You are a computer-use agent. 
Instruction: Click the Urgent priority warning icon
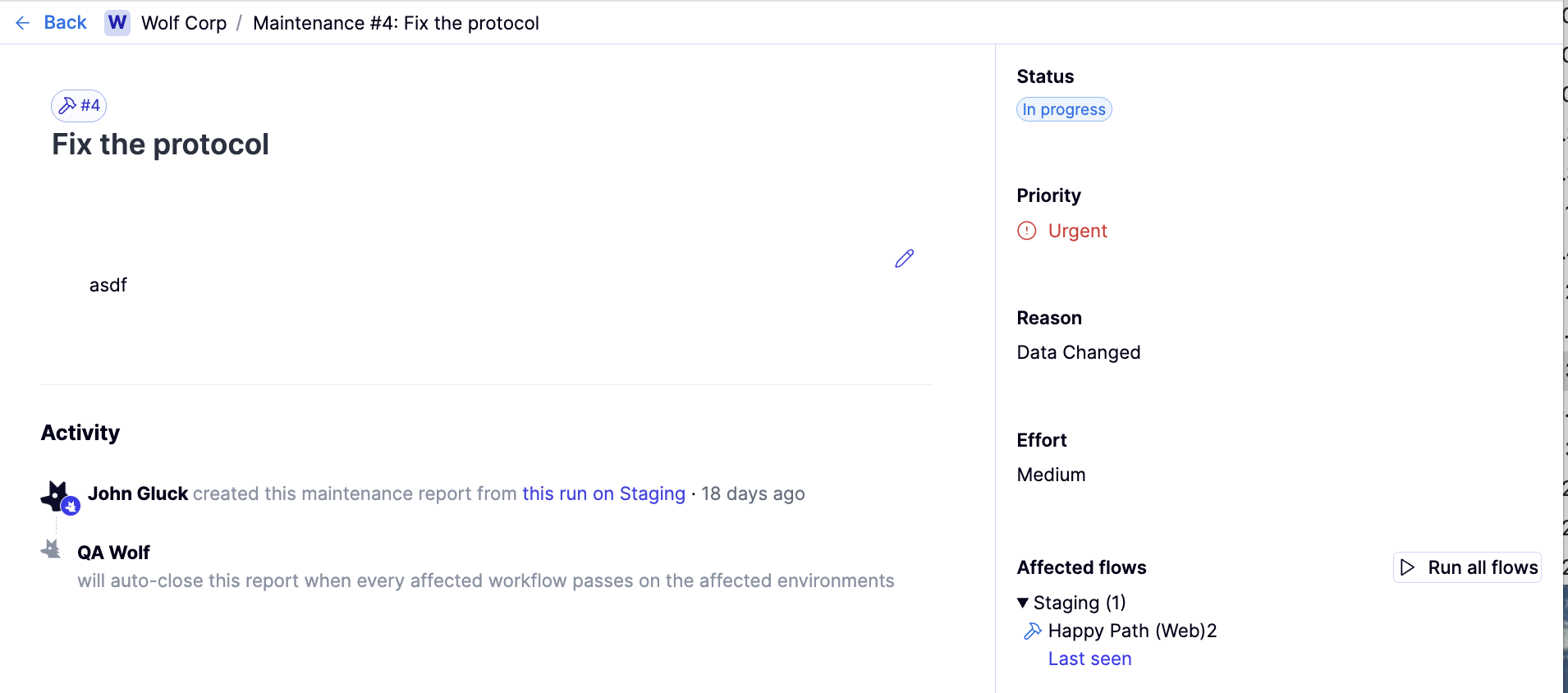pyautogui.click(x=1027, y=231)
